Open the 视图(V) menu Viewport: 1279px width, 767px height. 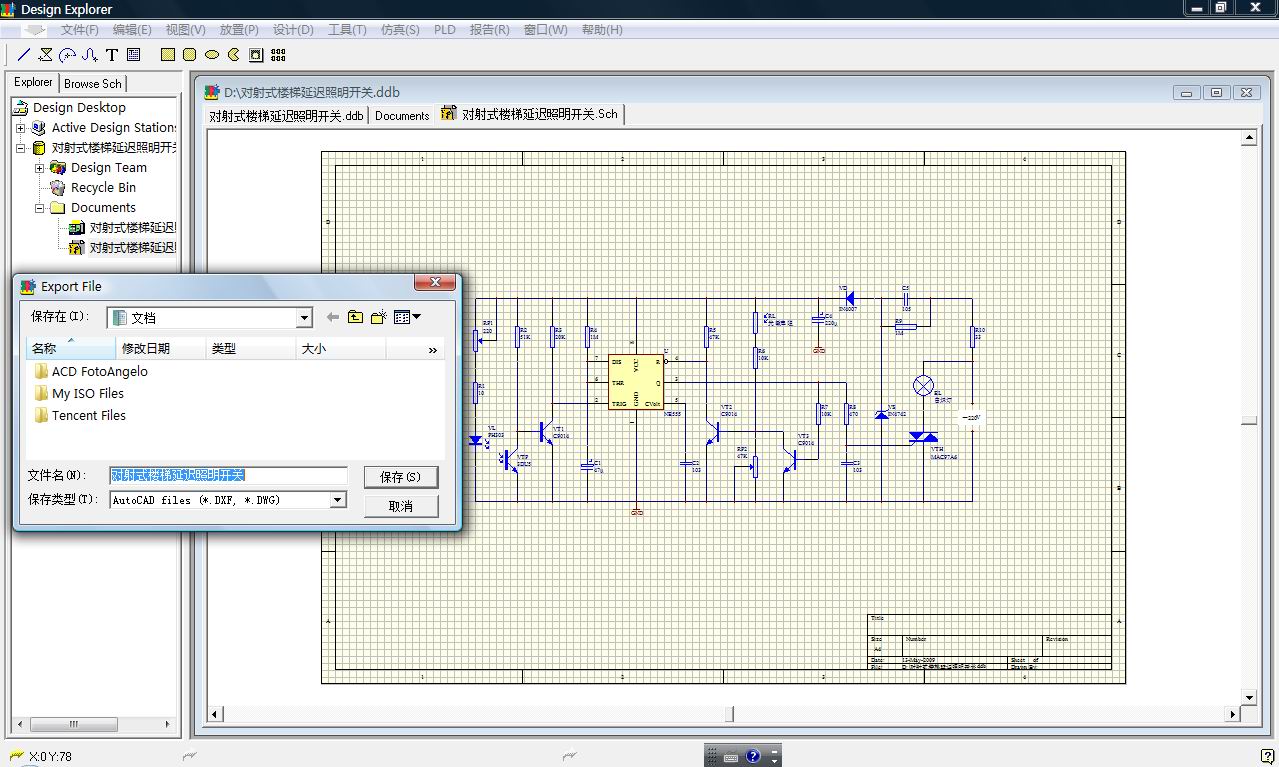coord(185,30)
